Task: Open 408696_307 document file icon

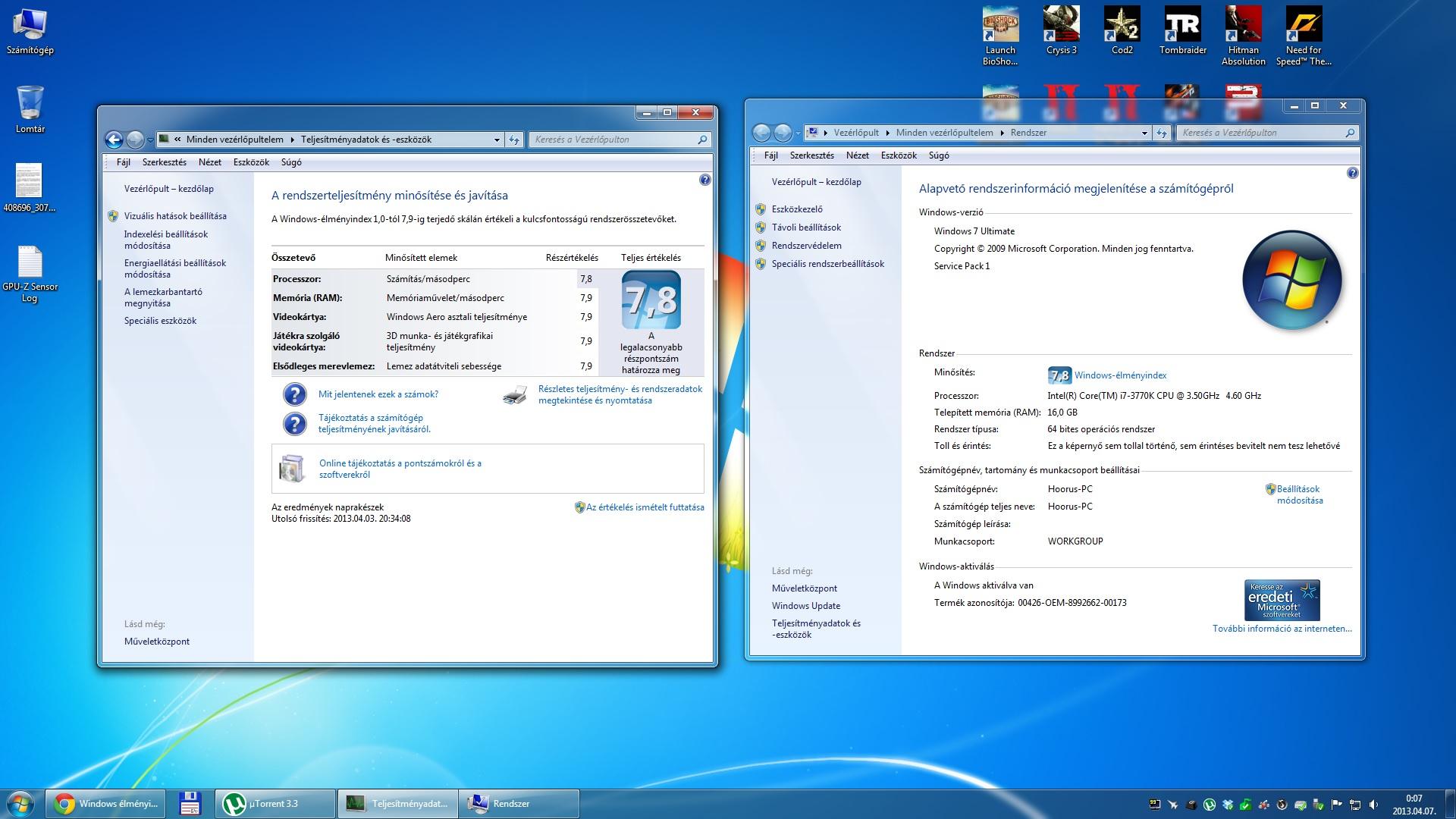Action: [30, 187]
